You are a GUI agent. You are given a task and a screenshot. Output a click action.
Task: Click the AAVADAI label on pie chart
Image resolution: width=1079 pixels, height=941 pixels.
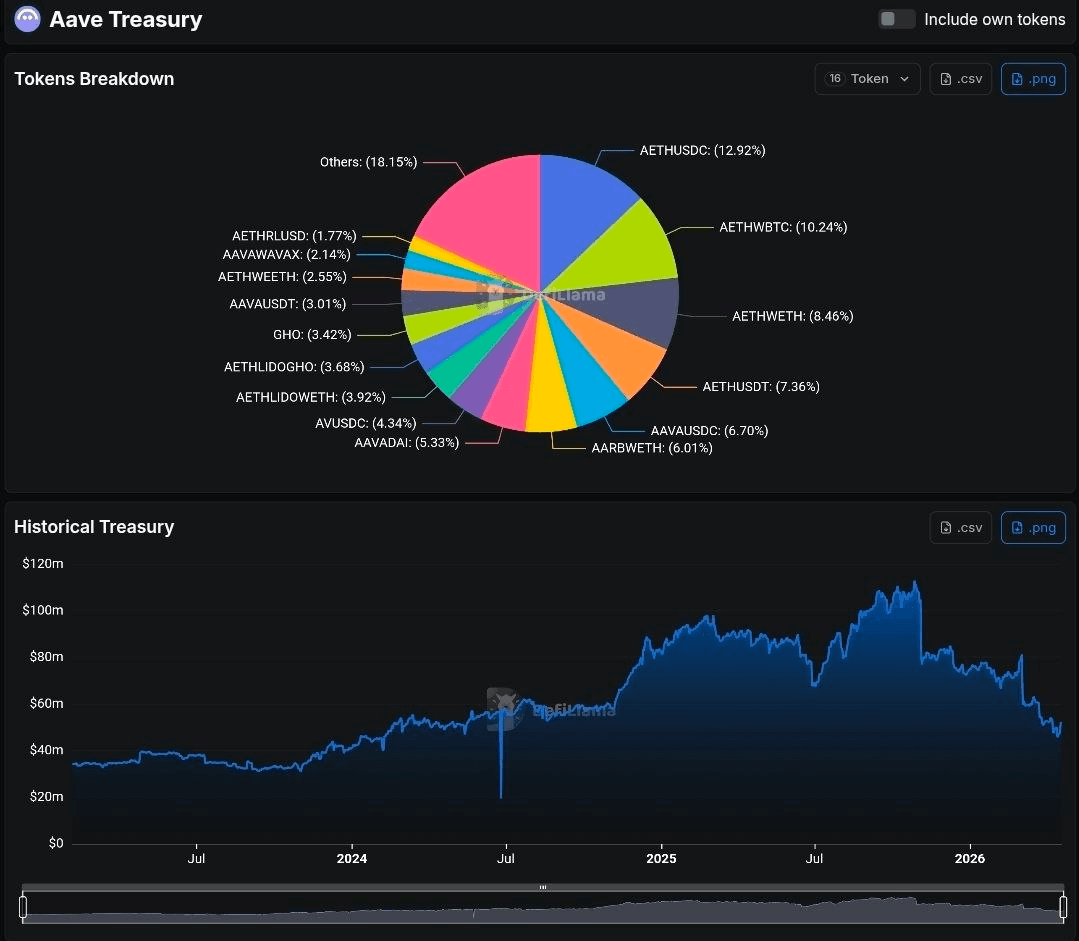pyautogui.click(x=406, y=442)
